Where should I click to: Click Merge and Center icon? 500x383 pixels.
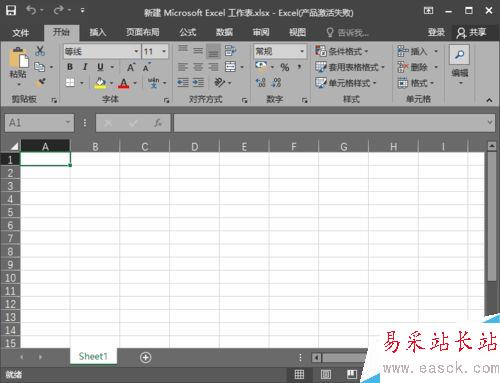point(230,67)
